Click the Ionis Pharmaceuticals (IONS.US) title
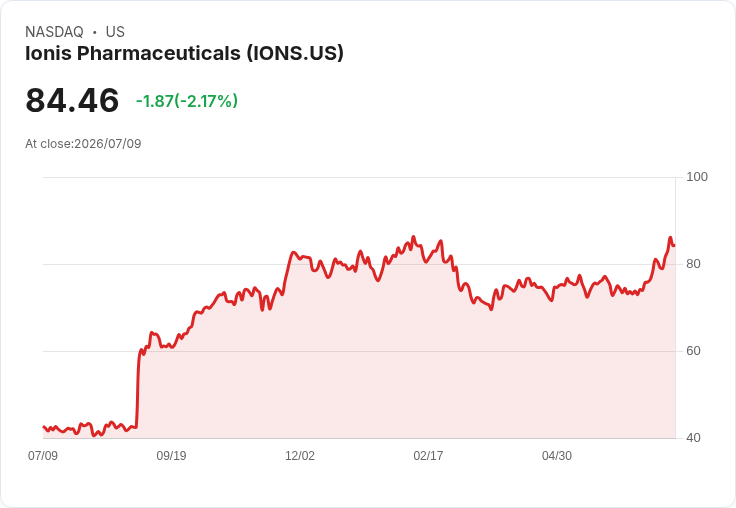This screenshot has width=736, height=508. coord(184,53)
